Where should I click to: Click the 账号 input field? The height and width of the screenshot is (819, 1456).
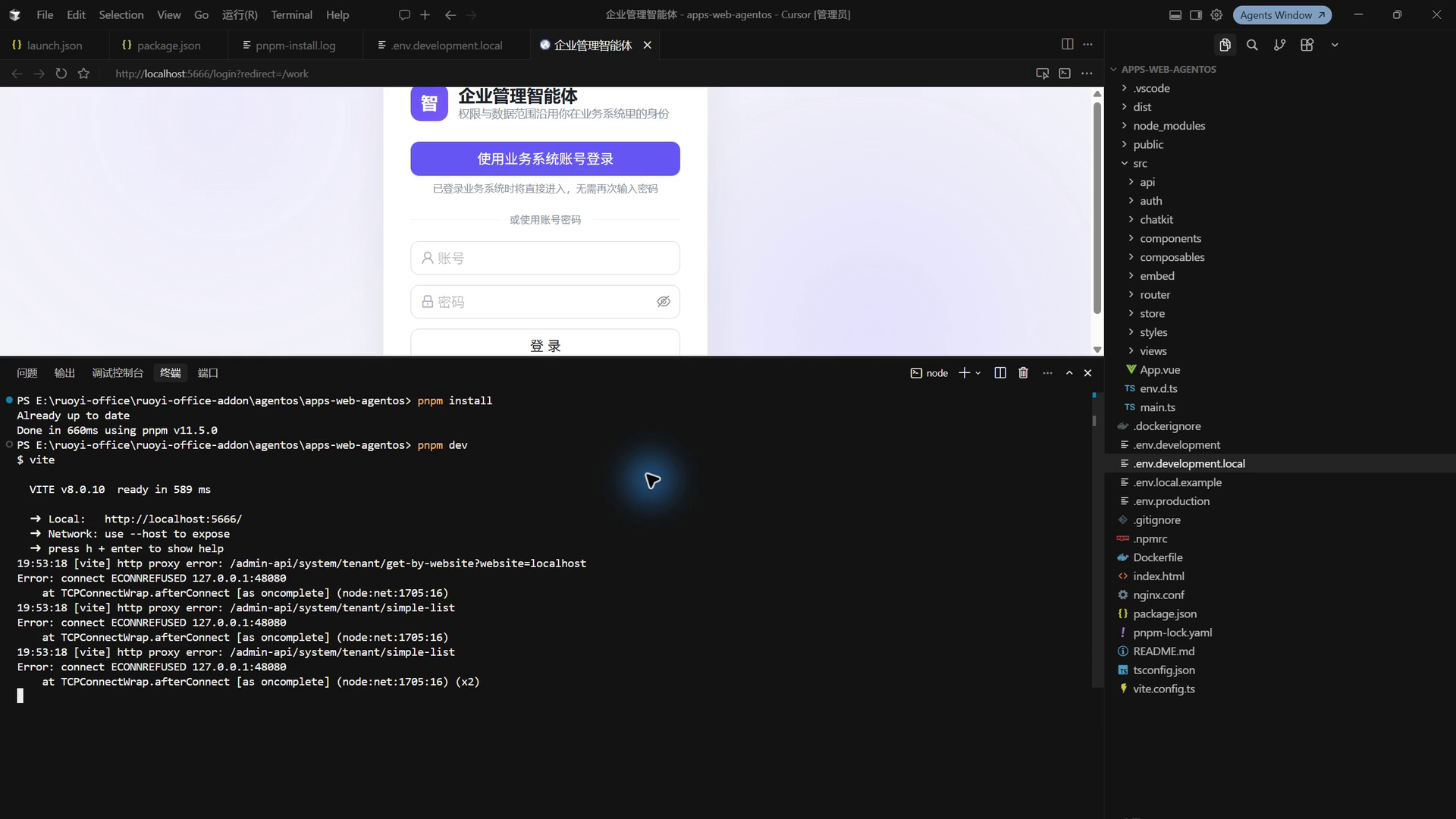click(x=545, y=258)
